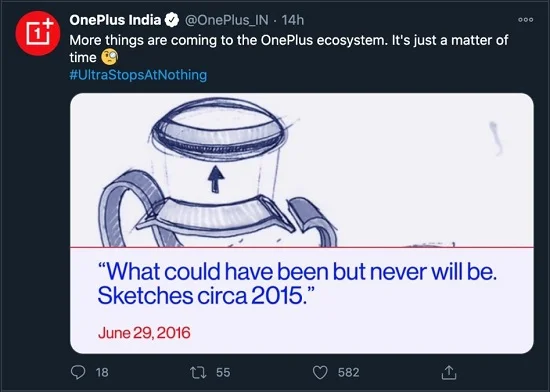
Task: Retweet using the retweet arrows icon
Action: tap(198, 372)
